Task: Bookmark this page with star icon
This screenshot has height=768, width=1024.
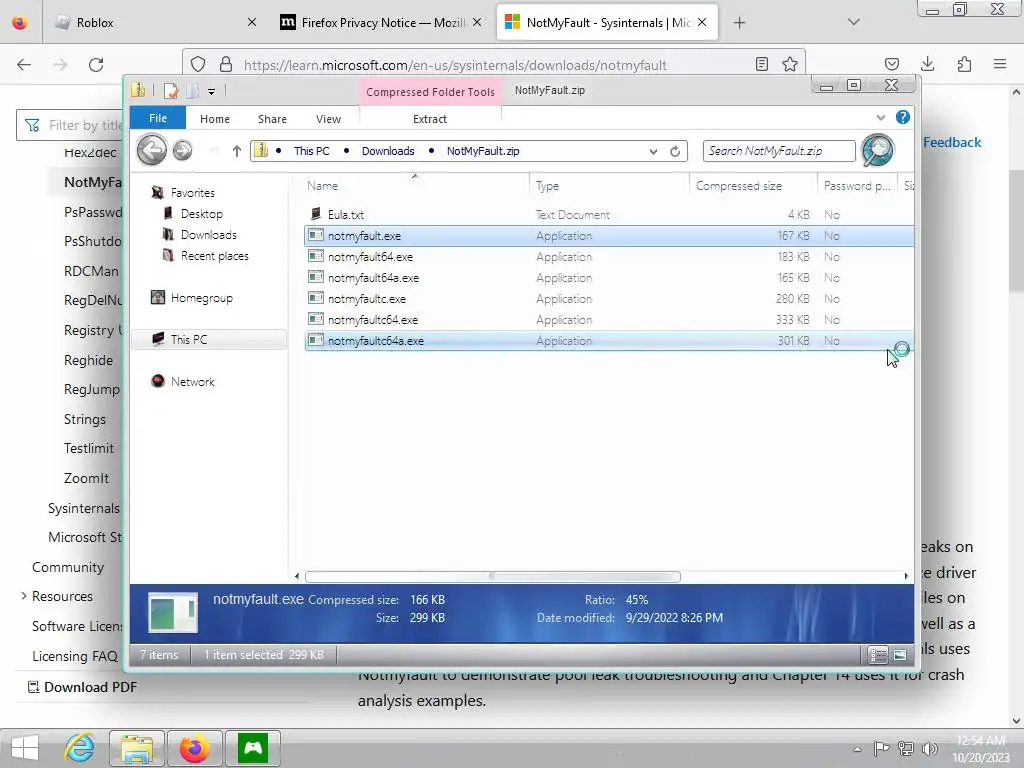Action: coord(790,64)
